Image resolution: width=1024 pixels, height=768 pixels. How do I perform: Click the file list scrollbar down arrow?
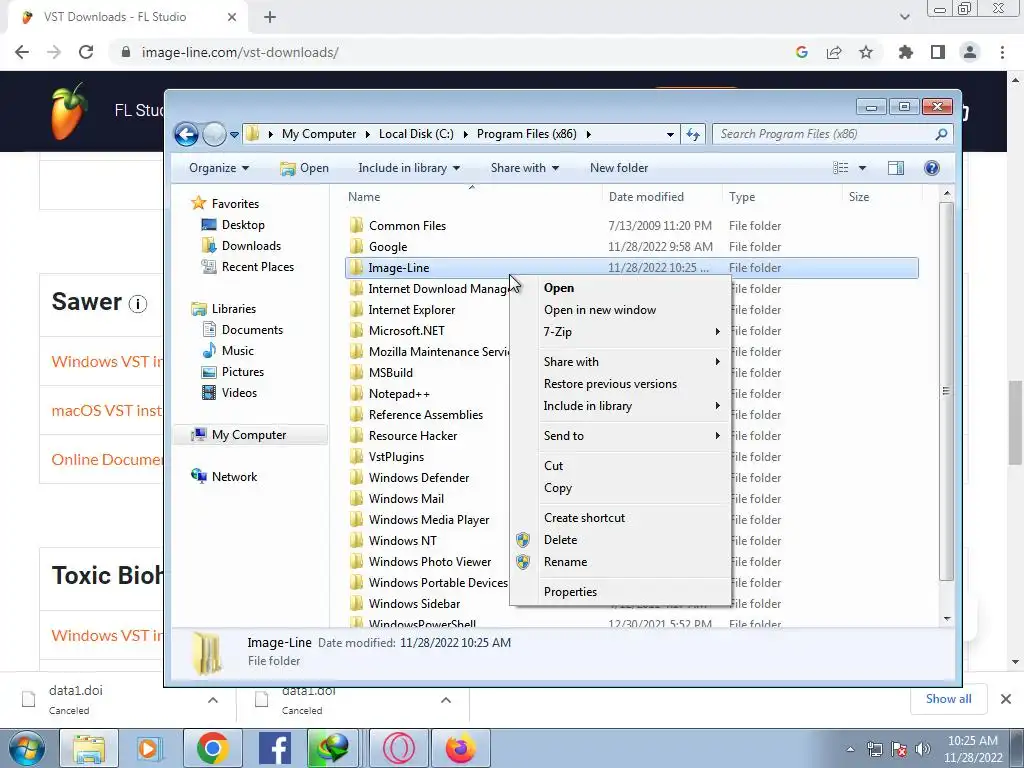click(947, 618)
